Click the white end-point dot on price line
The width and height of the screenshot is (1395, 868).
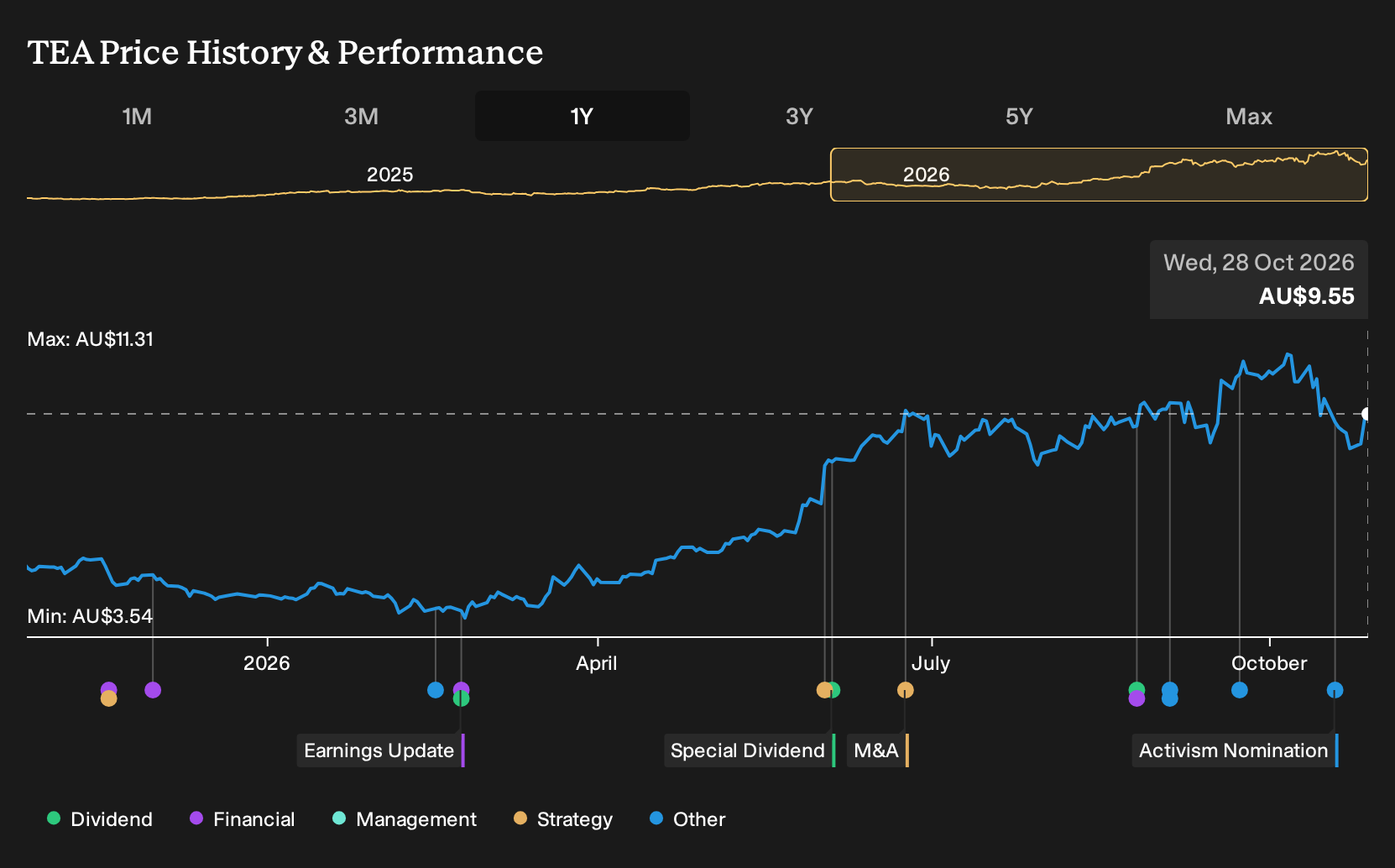click(x=1366, y=414)
